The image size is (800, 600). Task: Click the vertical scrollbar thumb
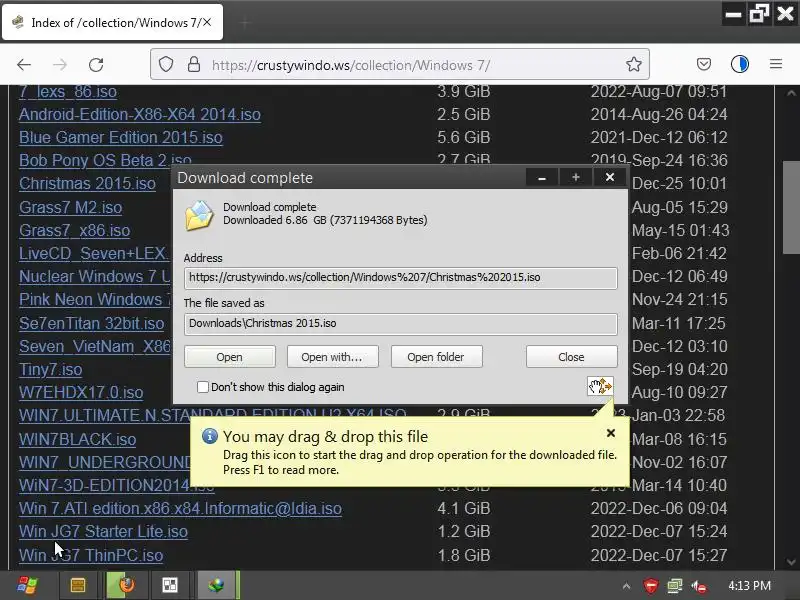pyautogui.click(x=791, y=209)
